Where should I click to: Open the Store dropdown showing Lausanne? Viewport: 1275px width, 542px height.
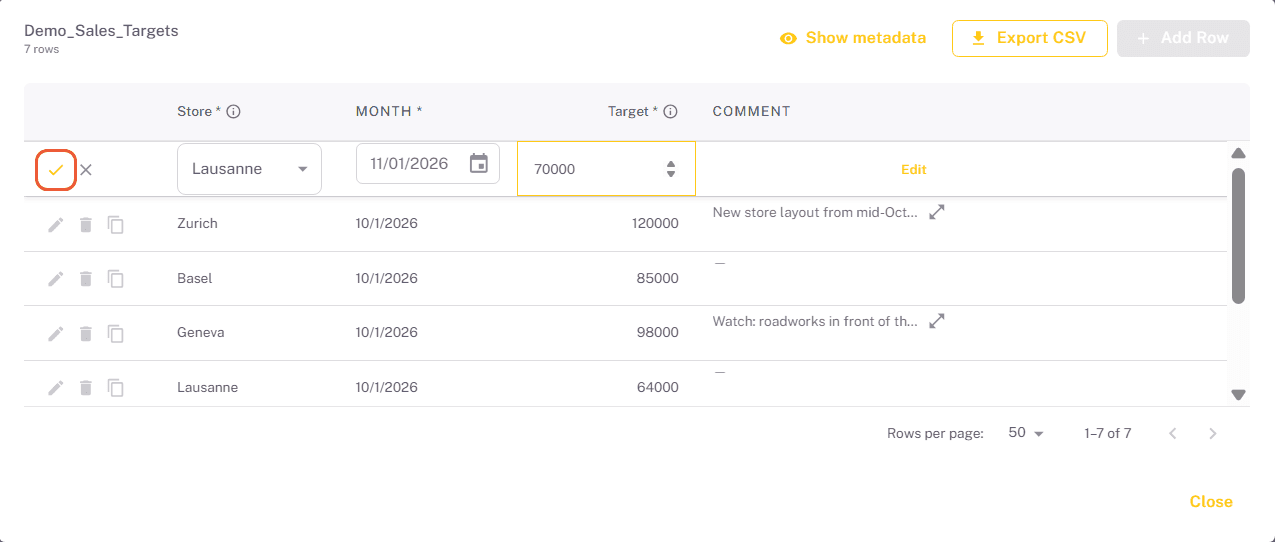click(249, 169)
